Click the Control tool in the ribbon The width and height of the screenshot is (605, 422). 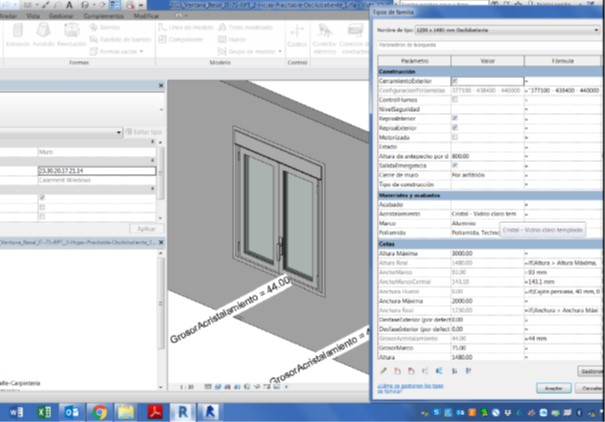pyautogui.click(x=297, y=35)
